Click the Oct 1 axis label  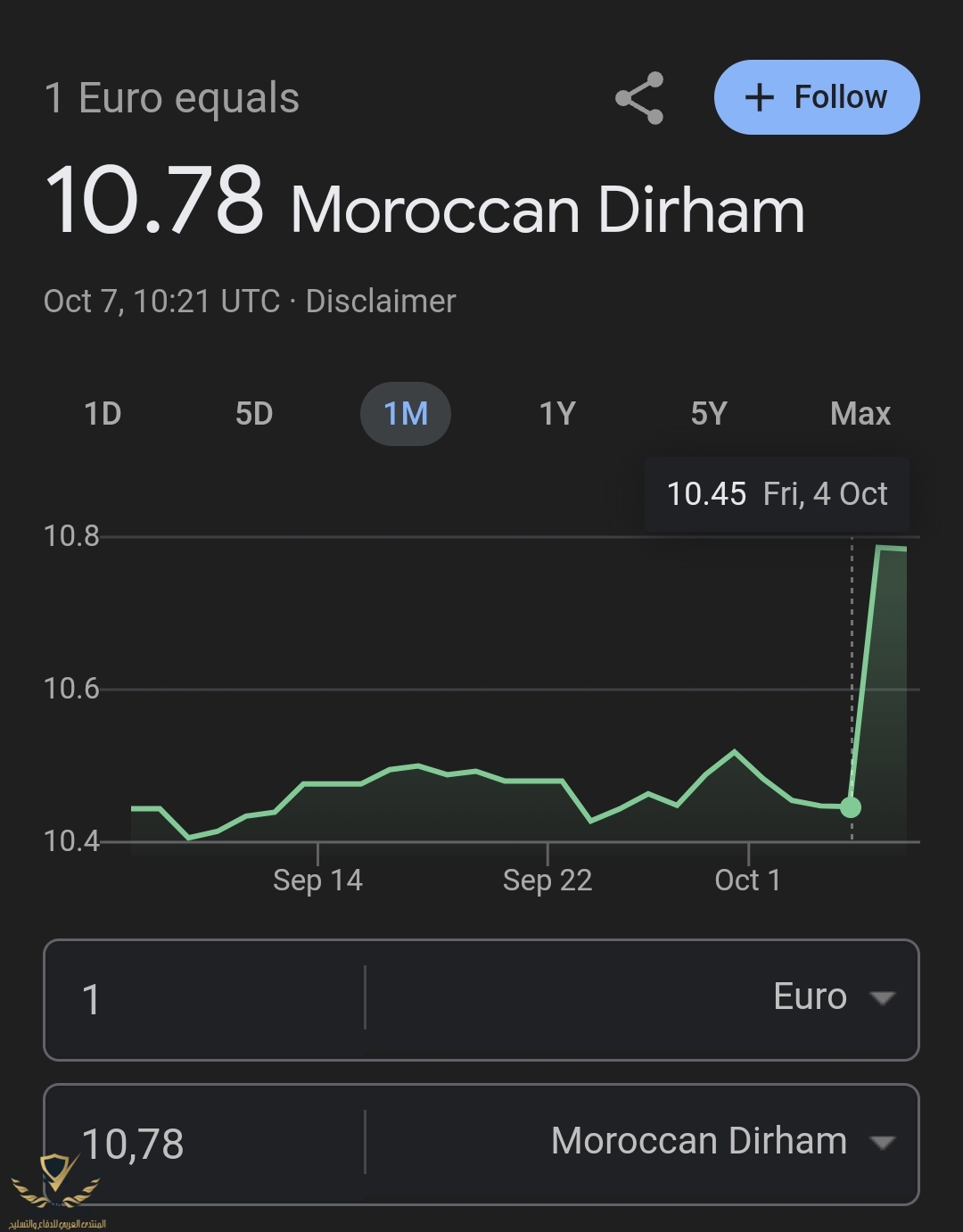(747, 881)
